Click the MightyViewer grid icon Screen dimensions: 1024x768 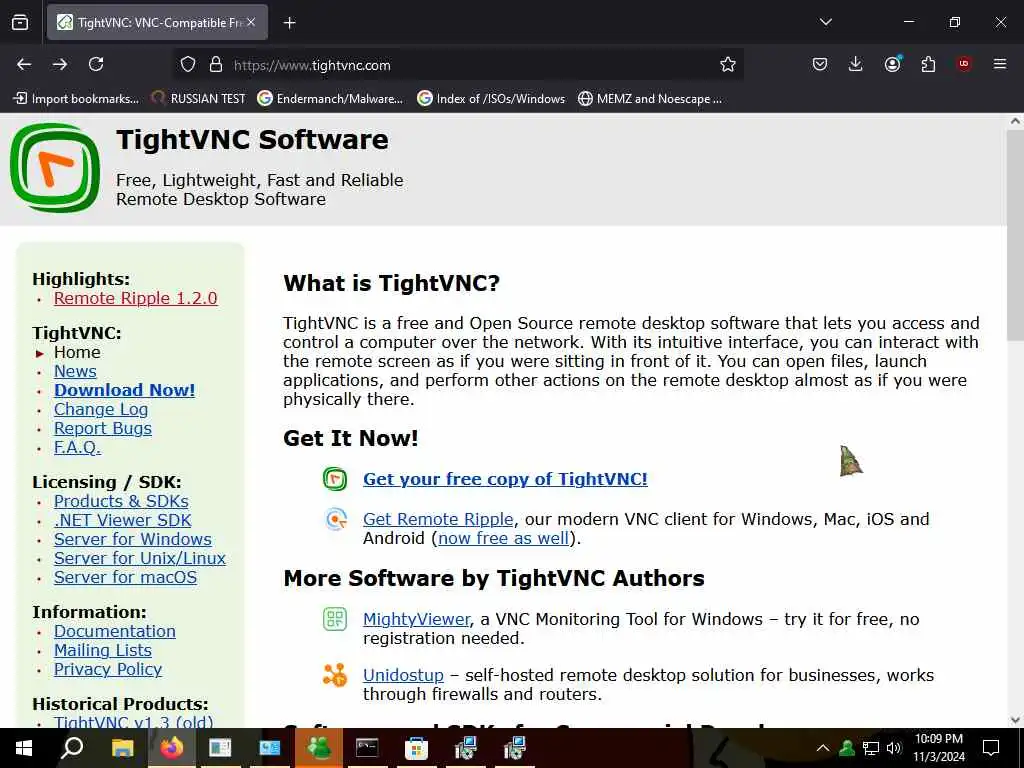pyautogui.click(x=335, y=618)
